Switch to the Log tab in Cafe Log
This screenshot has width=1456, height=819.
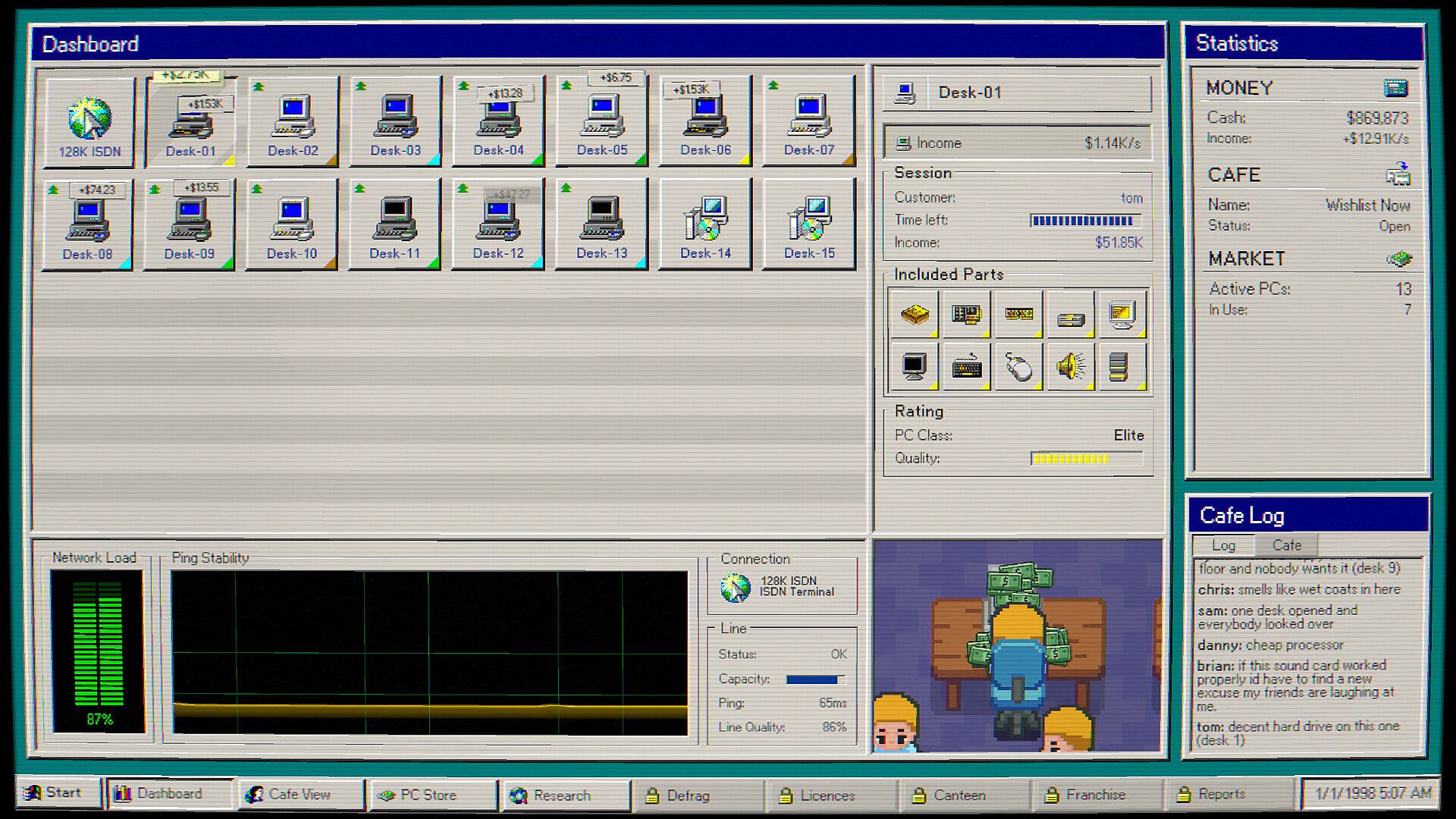[x=1223, y=545]
